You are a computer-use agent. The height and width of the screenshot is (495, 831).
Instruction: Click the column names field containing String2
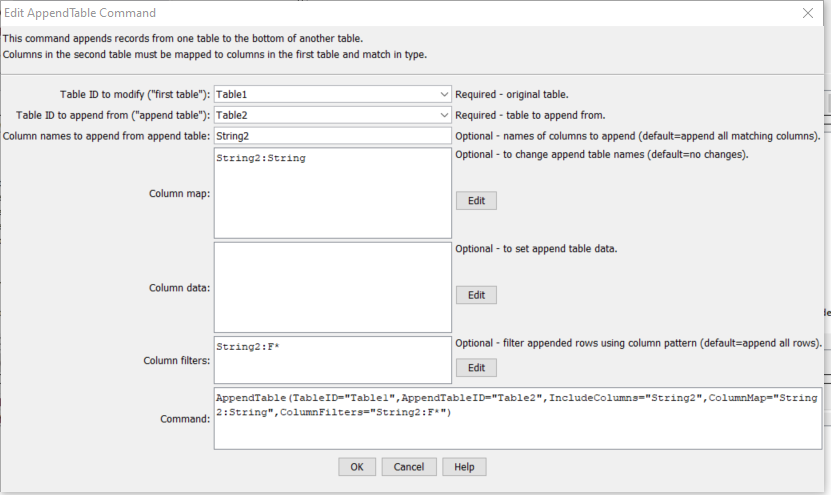332,136
